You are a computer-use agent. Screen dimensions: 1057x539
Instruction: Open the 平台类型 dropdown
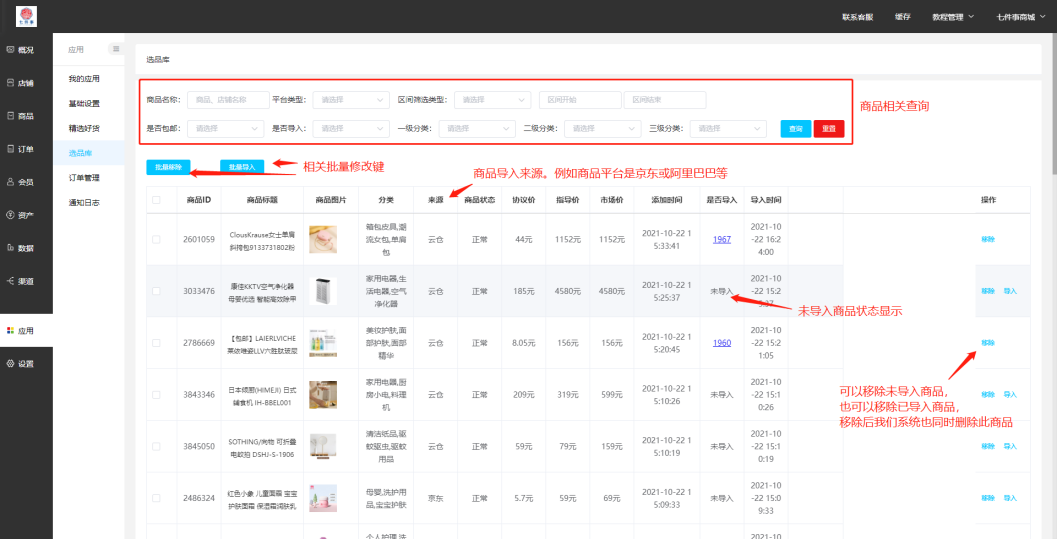[x=351, y=100]
